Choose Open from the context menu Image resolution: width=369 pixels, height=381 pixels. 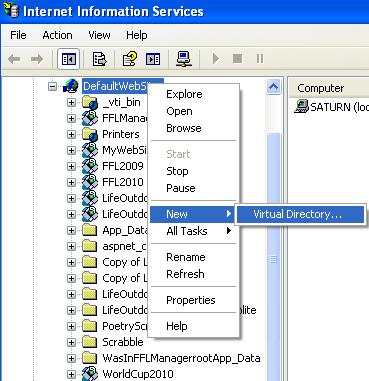(193, 111)
